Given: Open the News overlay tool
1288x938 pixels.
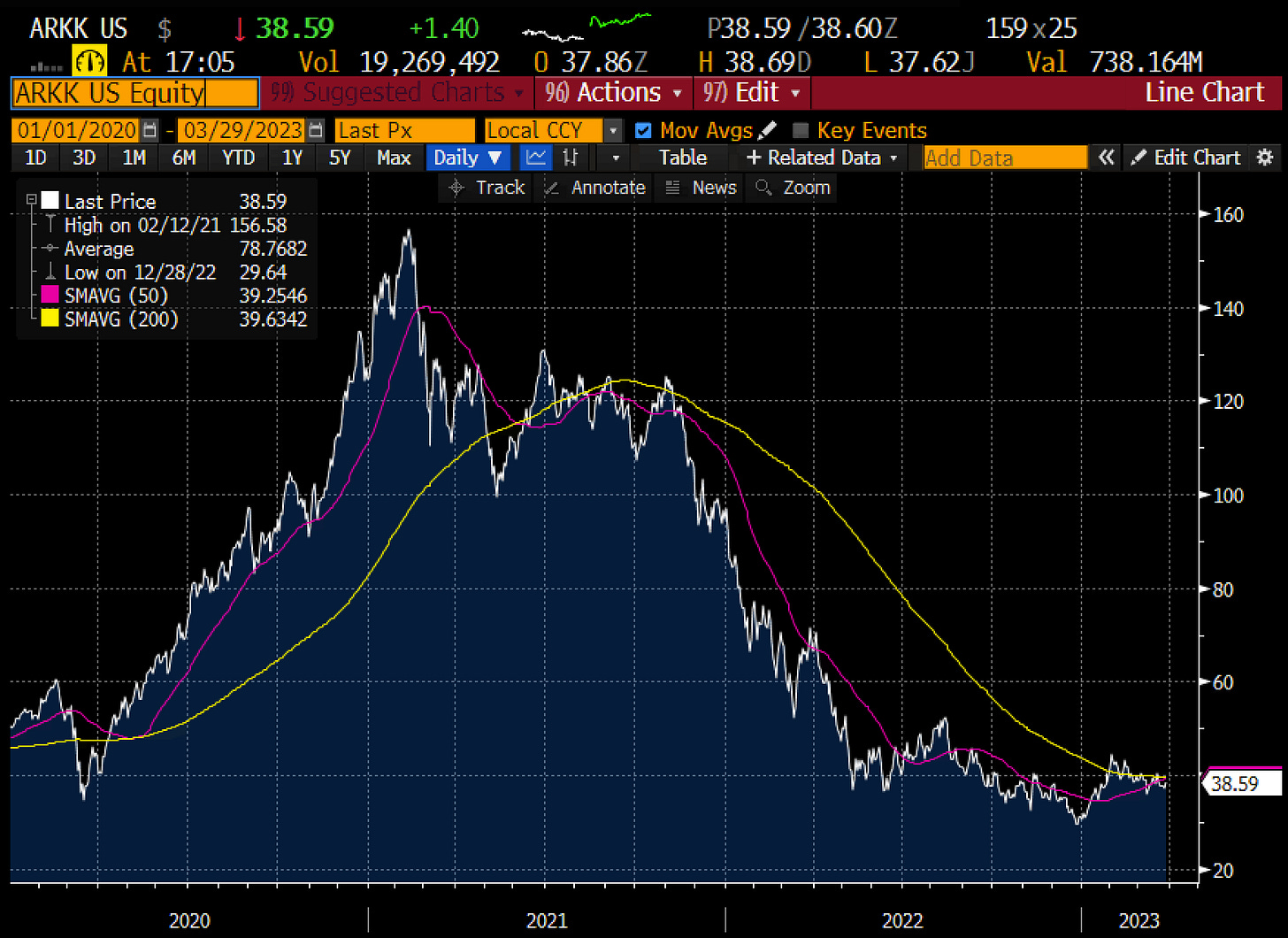Looking at the screenshot, I should (701, 188).
